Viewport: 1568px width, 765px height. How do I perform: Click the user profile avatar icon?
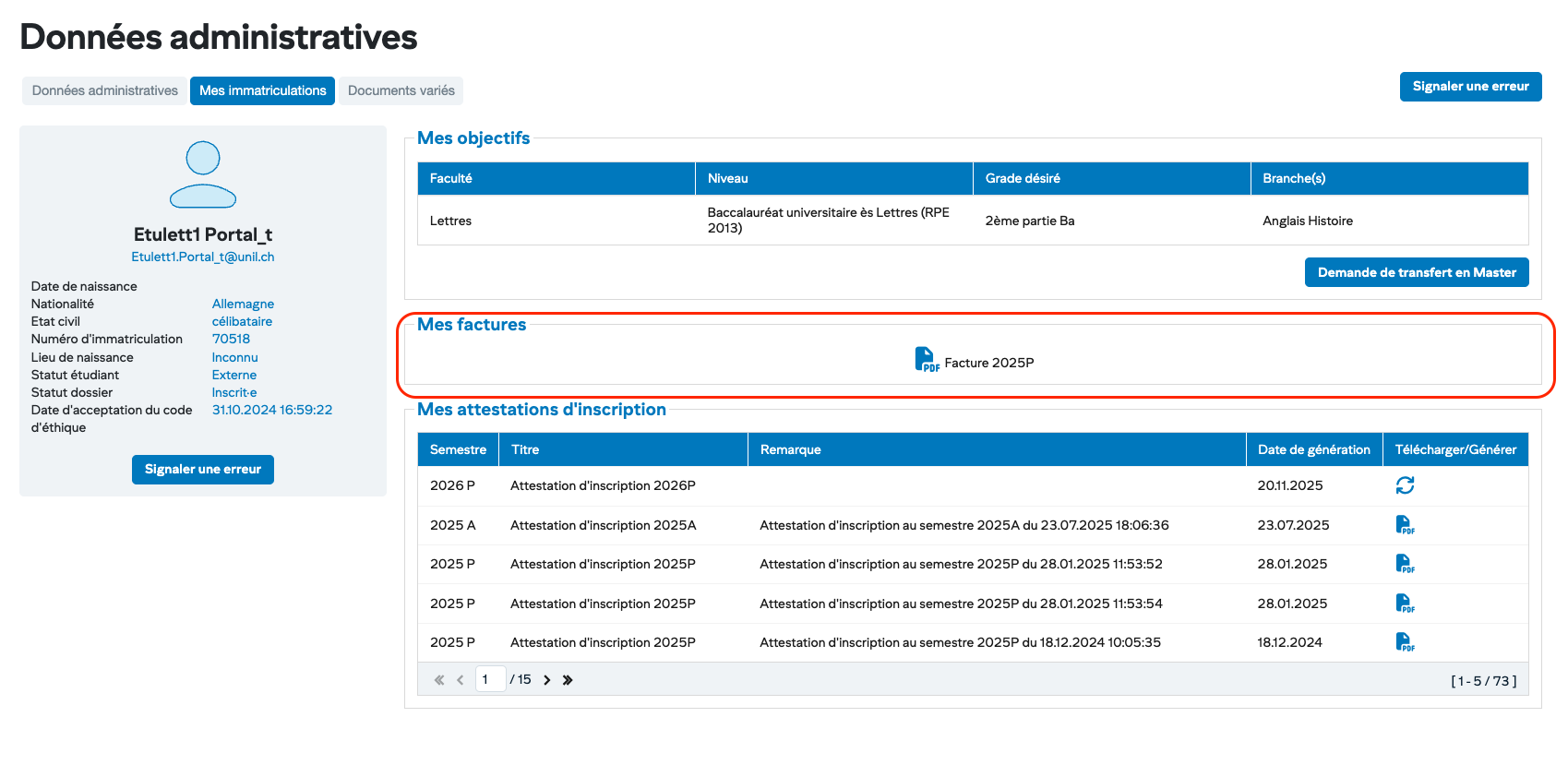[203, 174]
